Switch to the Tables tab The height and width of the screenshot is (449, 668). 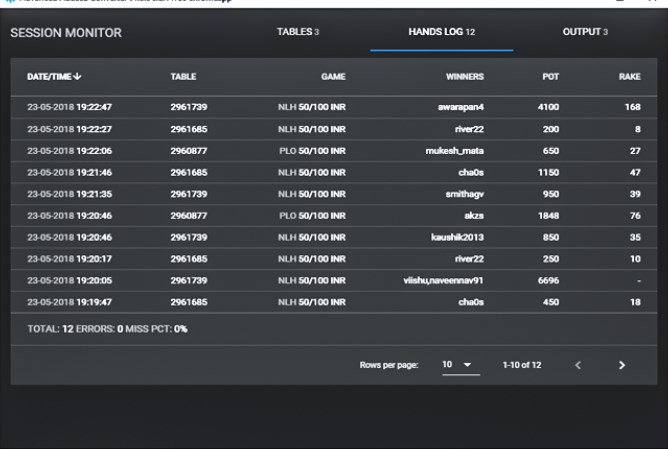[x=298, y=32]
